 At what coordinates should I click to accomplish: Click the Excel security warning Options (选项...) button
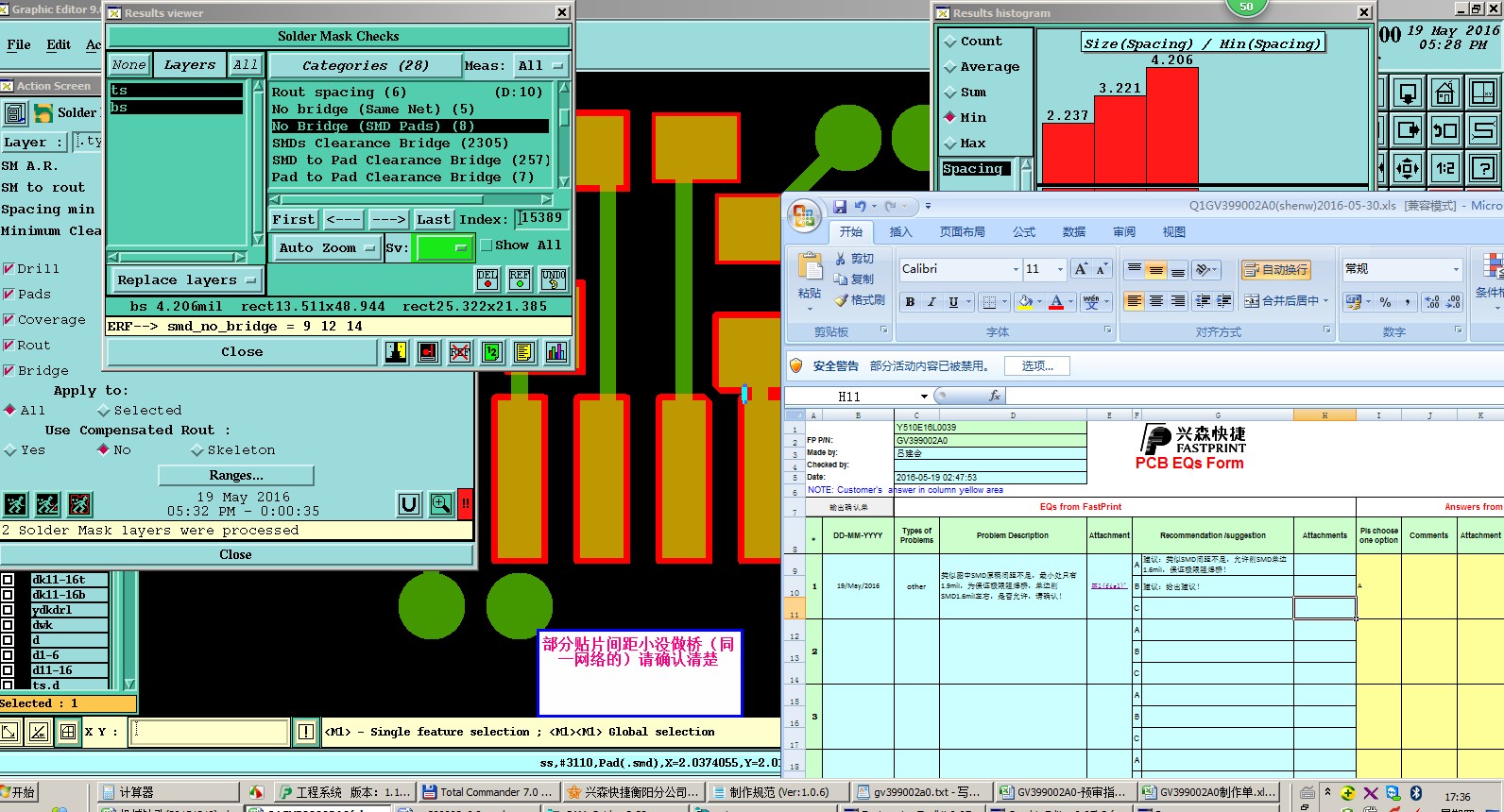[1037, 366]
